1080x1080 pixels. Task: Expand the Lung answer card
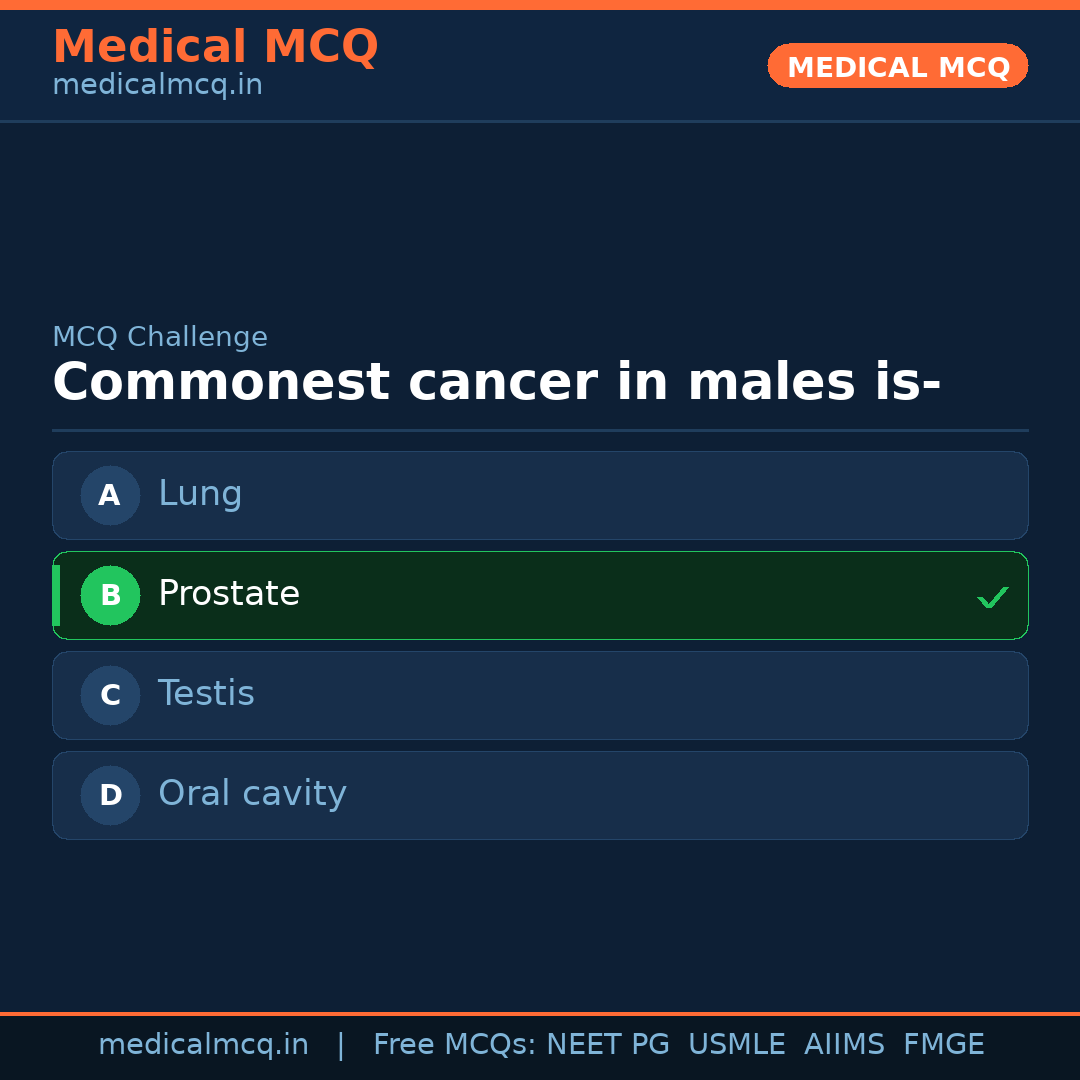tap(540, 495)
